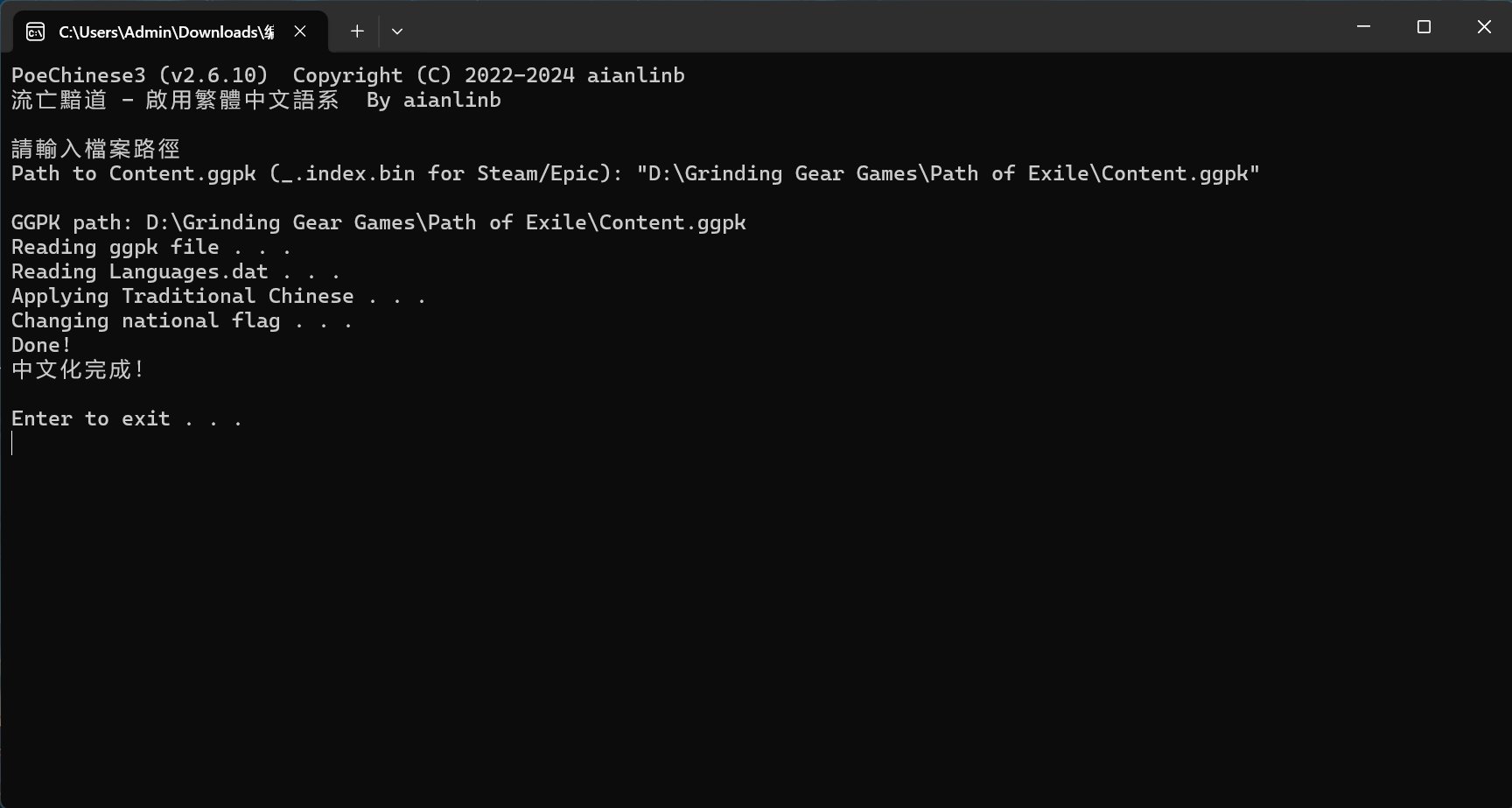Close the C:\Users\Admin\Downloads tab
The image size is (1512, 808).
click(300, 32)
